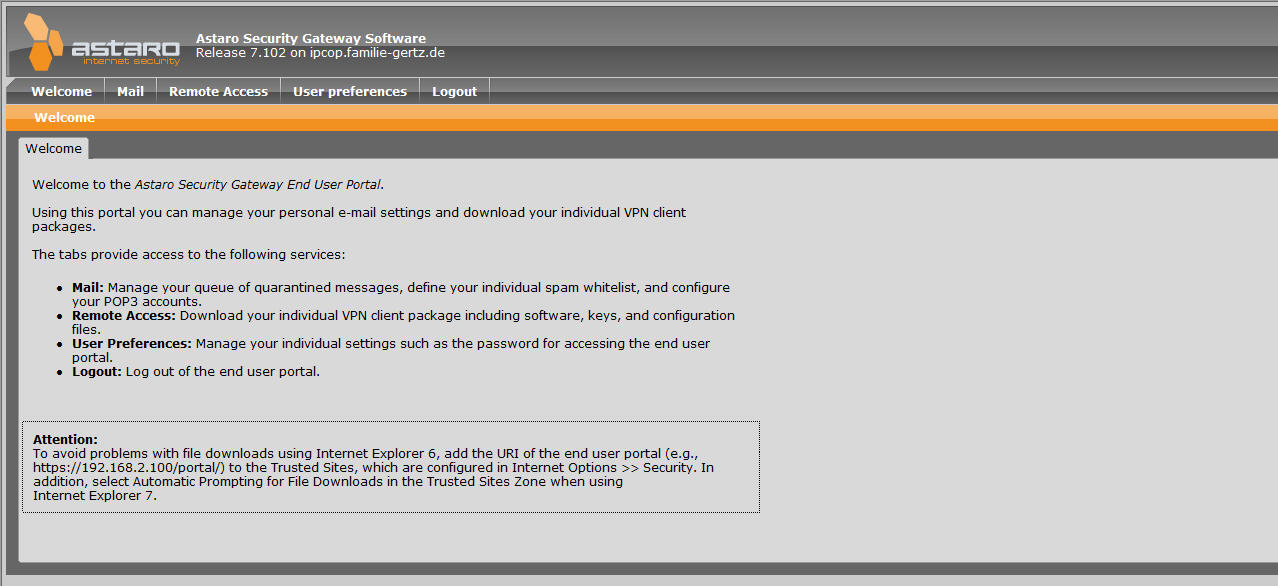1278x586 pixels.
Task: Select the Welcome tab under the orange bar
Action: tap(53, 148)
